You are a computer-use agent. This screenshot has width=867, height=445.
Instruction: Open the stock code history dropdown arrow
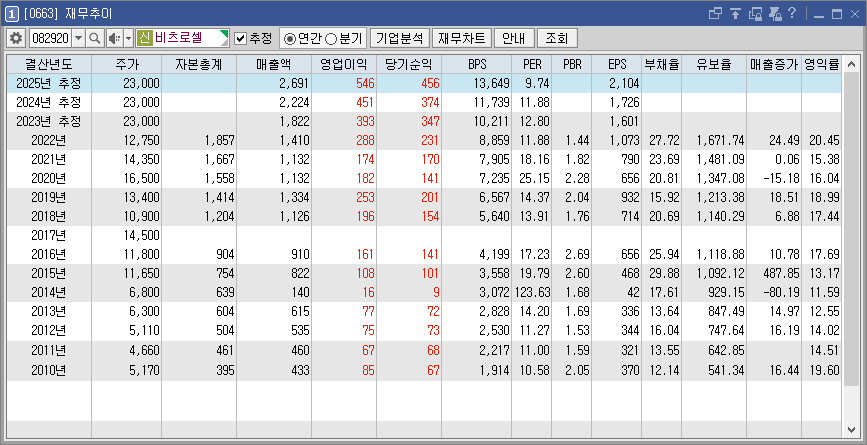click(78, 38)
